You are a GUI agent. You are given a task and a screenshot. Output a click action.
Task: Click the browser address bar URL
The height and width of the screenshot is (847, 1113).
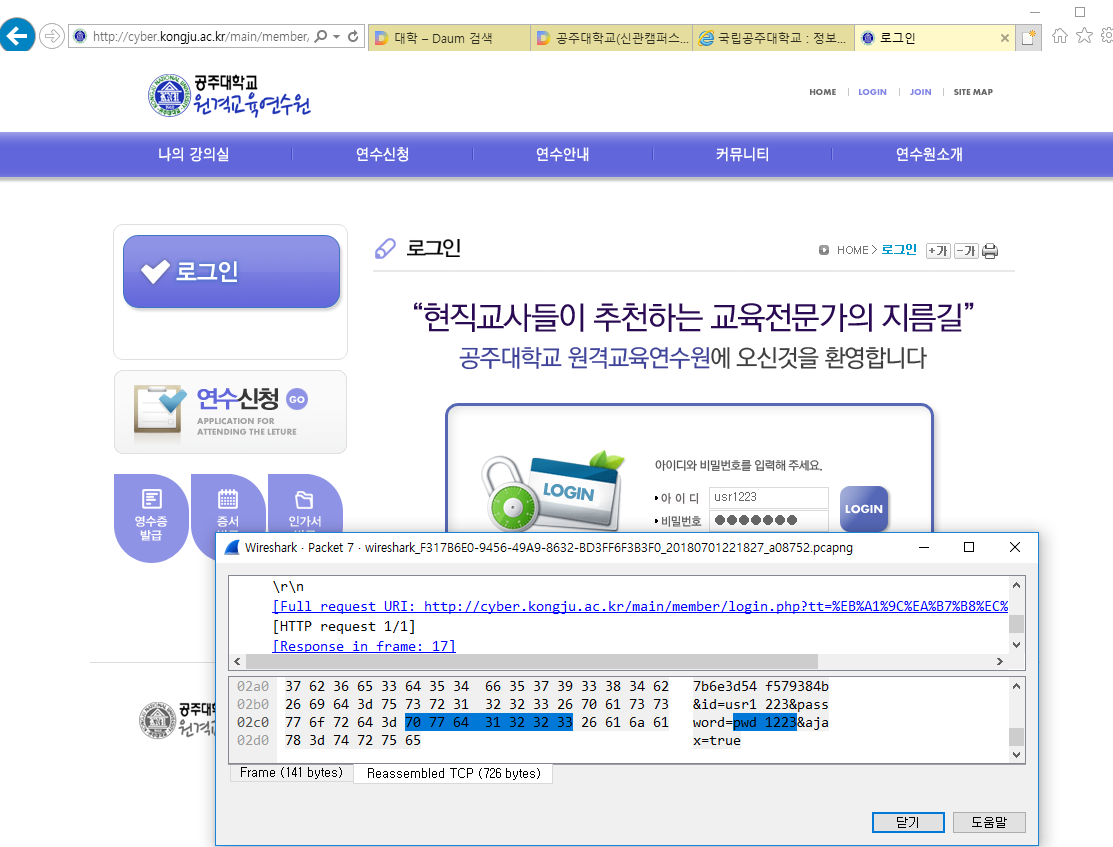tap(200, 36)
